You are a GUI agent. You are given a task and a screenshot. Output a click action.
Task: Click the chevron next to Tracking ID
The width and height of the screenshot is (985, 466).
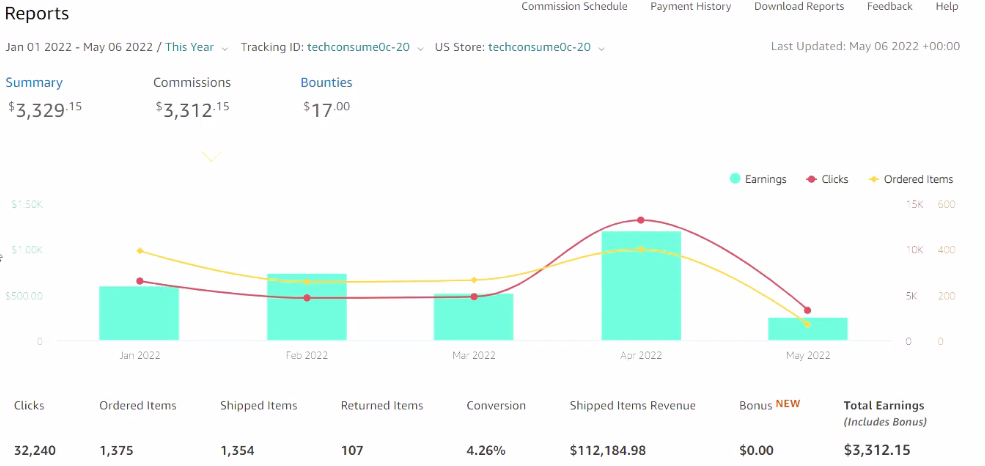point(420,48)
